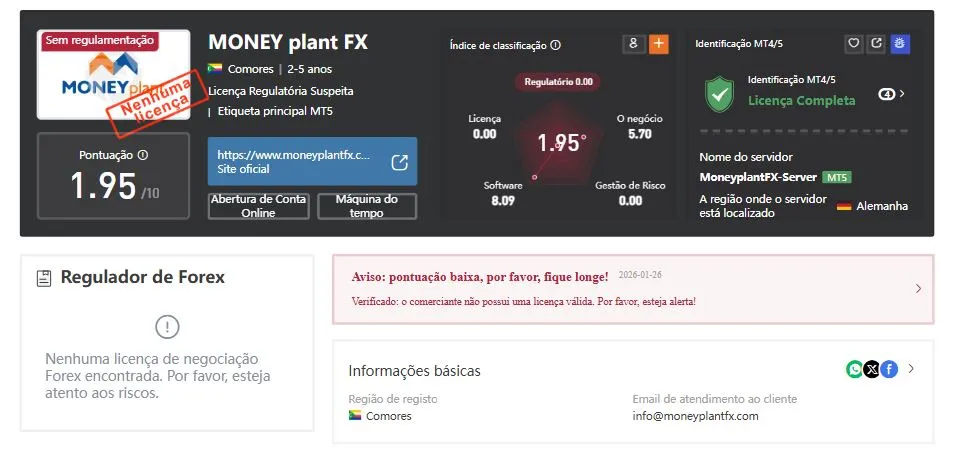
Task: Open the X social media icon
Action: click(872, 369)
